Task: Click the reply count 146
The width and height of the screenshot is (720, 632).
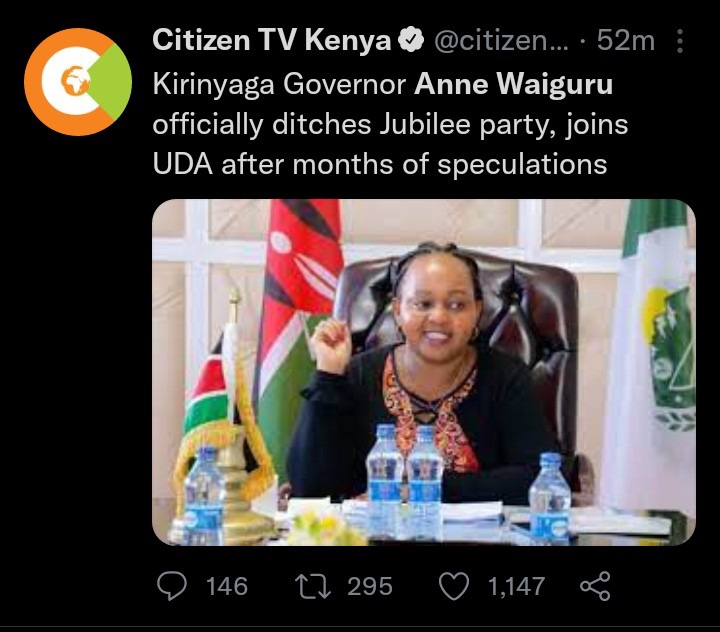Action: (x=227, y=587)
